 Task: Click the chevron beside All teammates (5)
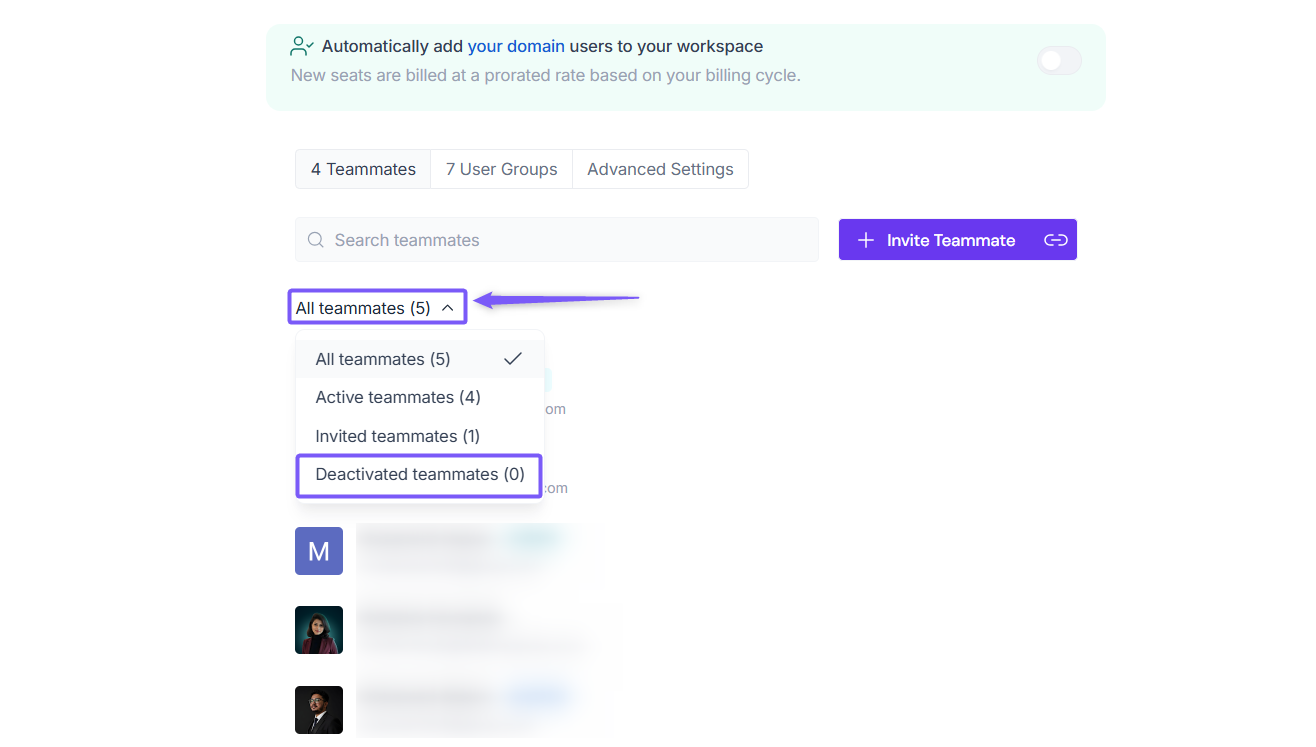448,308
